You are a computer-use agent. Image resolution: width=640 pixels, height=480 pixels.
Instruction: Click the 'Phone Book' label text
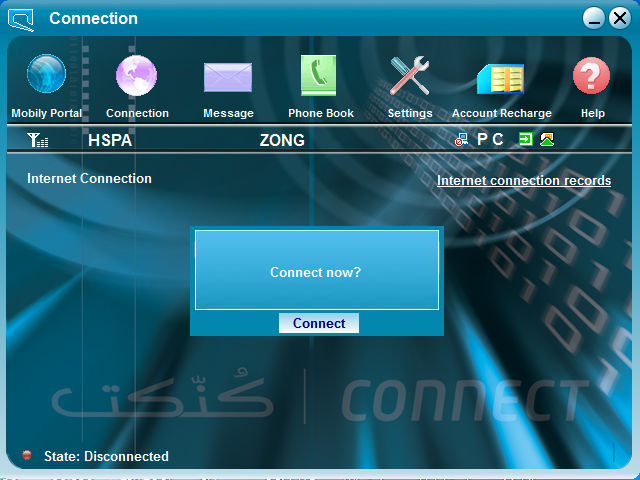coord(321,113)
